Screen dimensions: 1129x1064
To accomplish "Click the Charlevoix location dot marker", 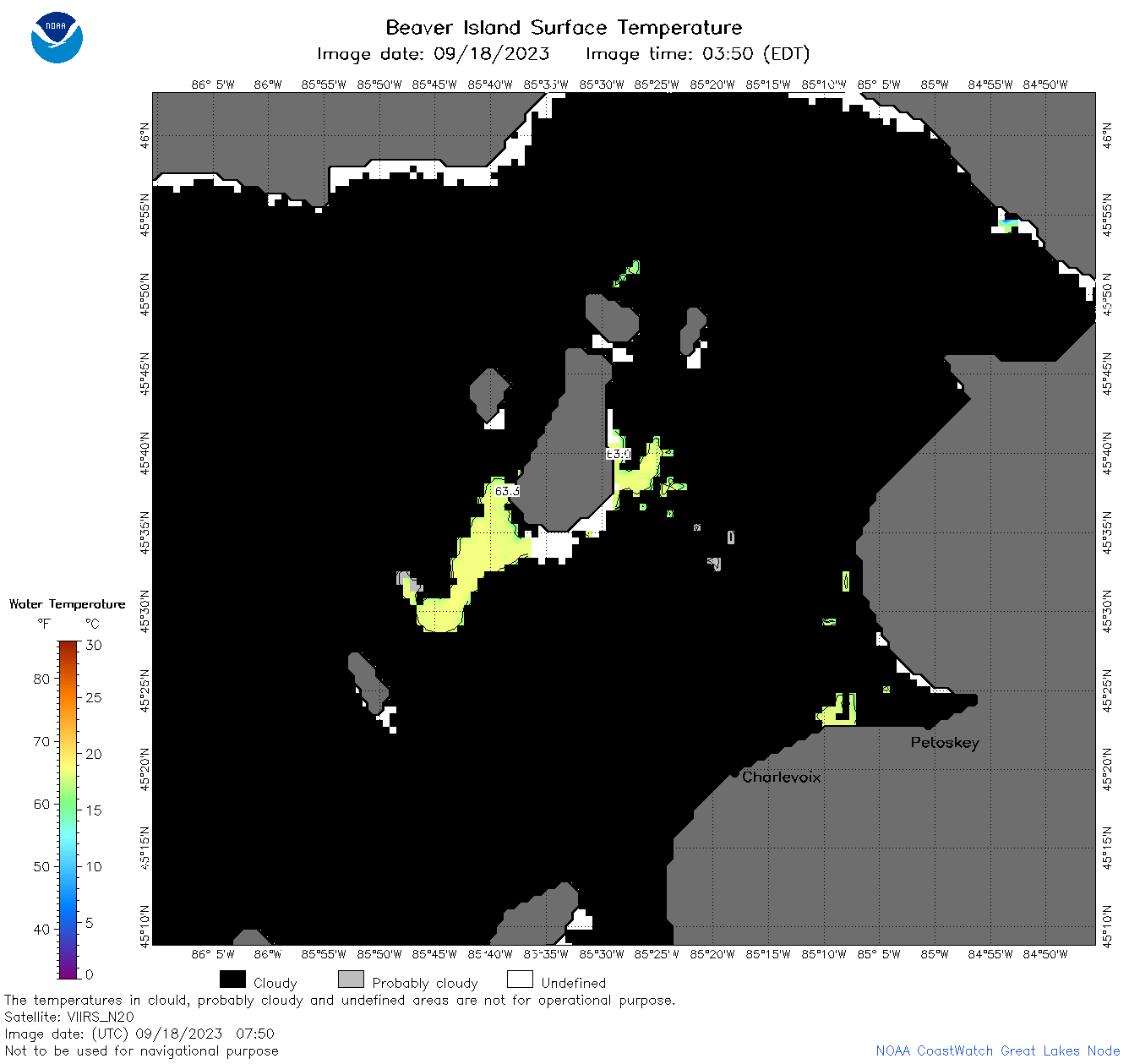I will [735, 772].
